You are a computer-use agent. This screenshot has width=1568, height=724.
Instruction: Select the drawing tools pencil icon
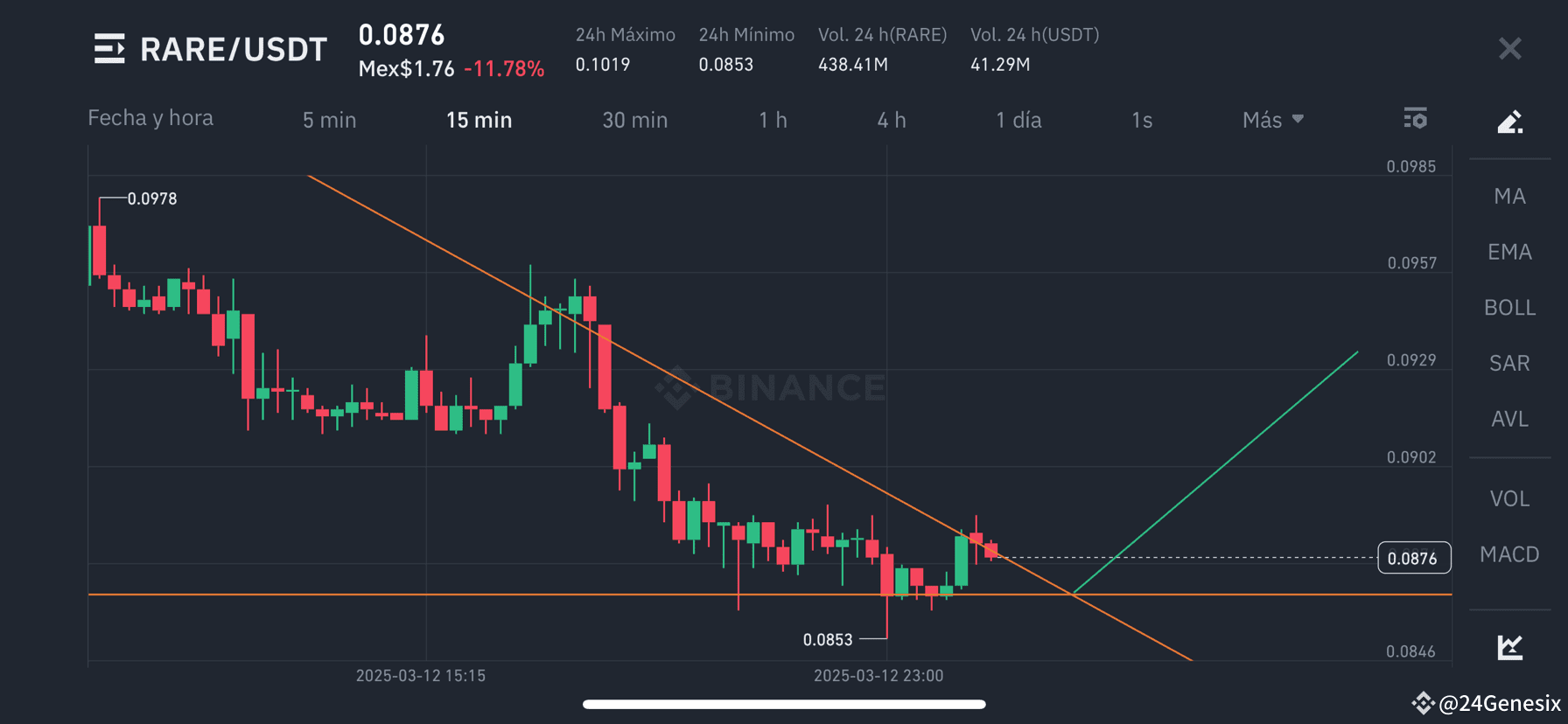1509,122
